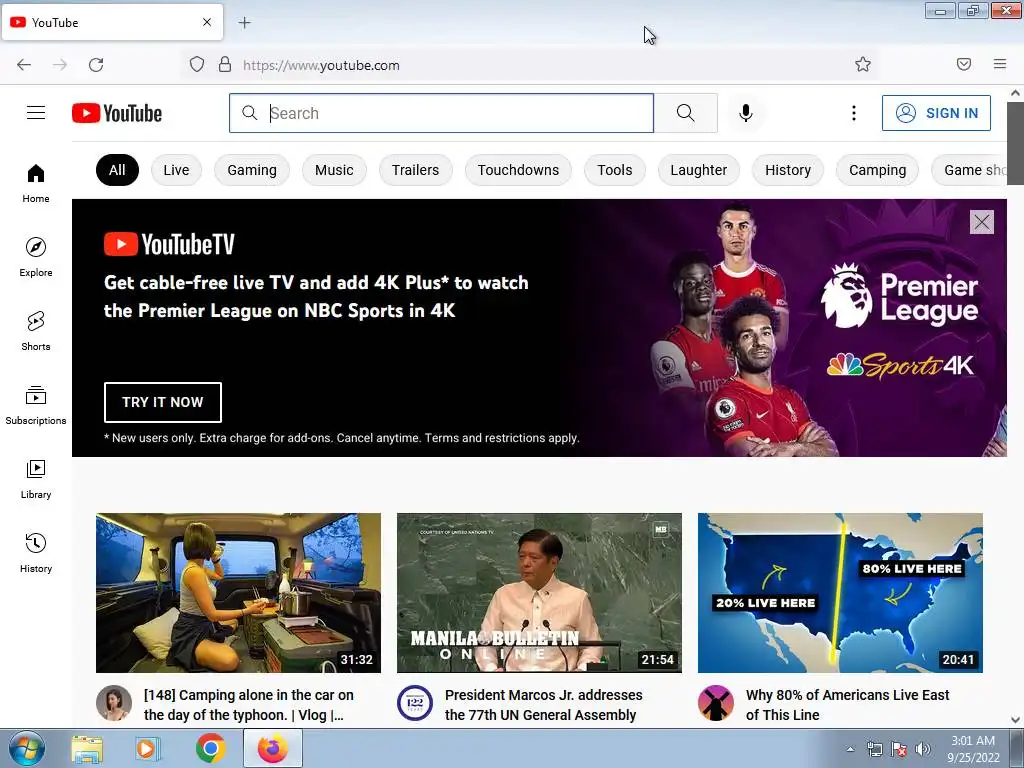
Task: Click the SIGN IN button
Action: pyautogui.click(x=936, y=113)
